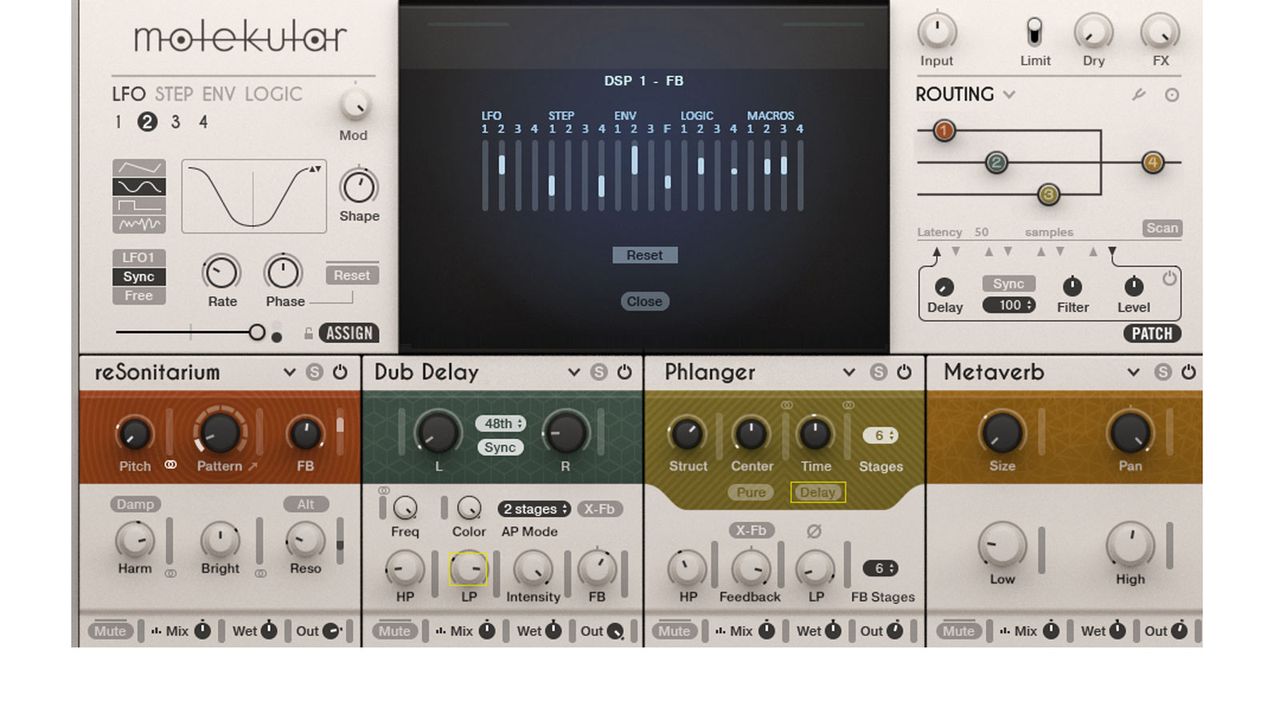The width and height of the screenshot is (1280, 720).
Task: Select routing node 1
Action: pos(944,130)
